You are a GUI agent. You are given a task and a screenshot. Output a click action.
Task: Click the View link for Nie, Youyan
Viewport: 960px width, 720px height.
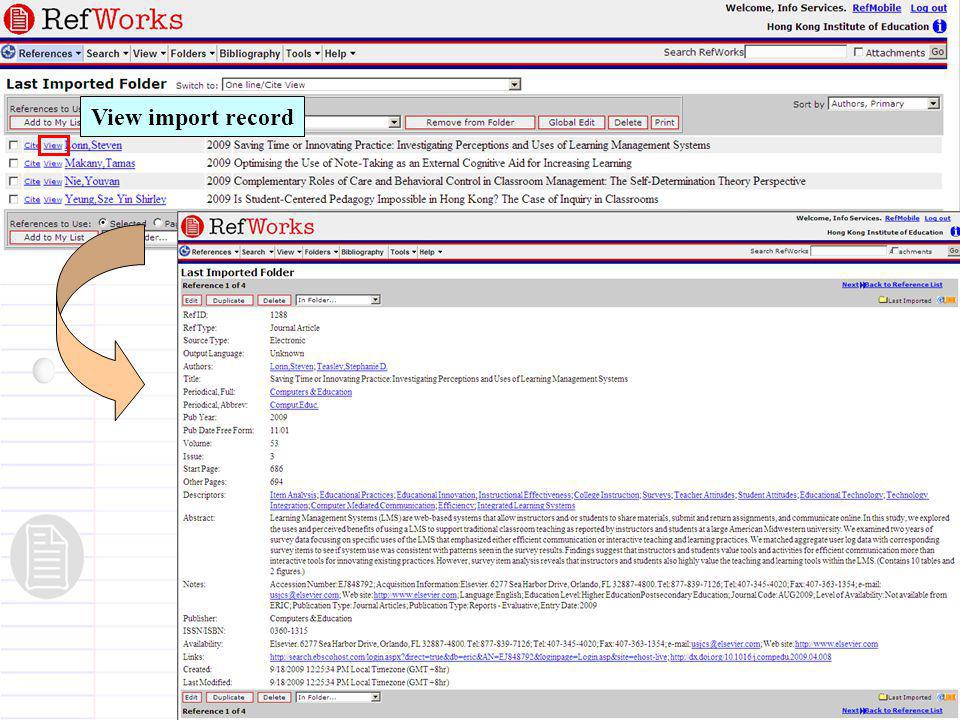point(53,182)
